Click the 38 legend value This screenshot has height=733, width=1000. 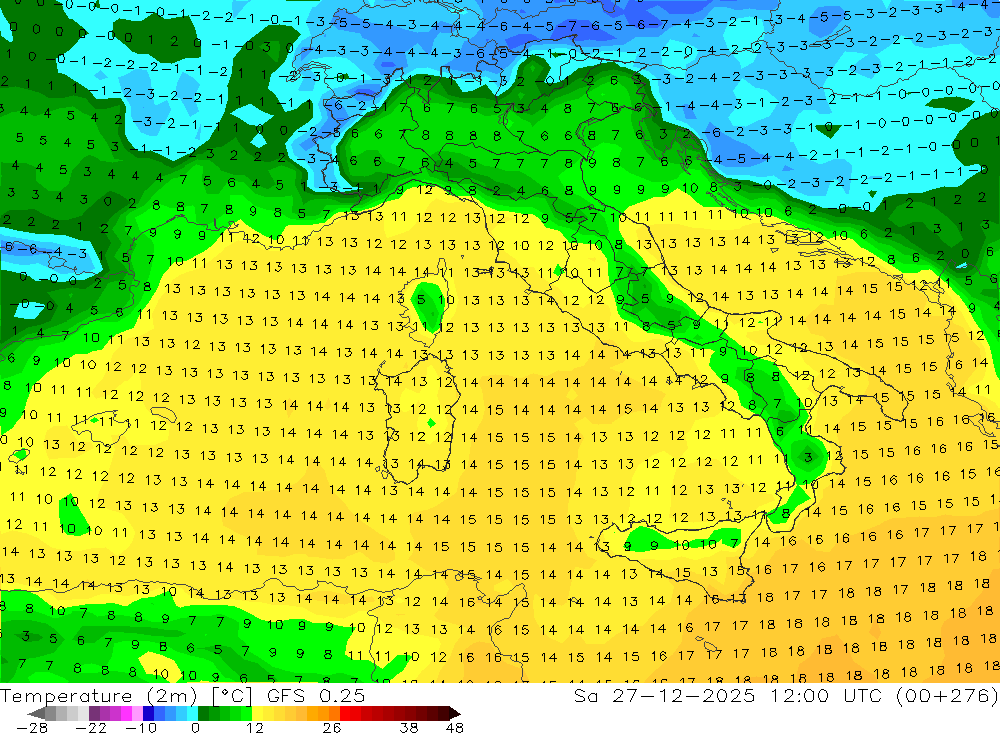pyautogui.click(x=409, y=728)
